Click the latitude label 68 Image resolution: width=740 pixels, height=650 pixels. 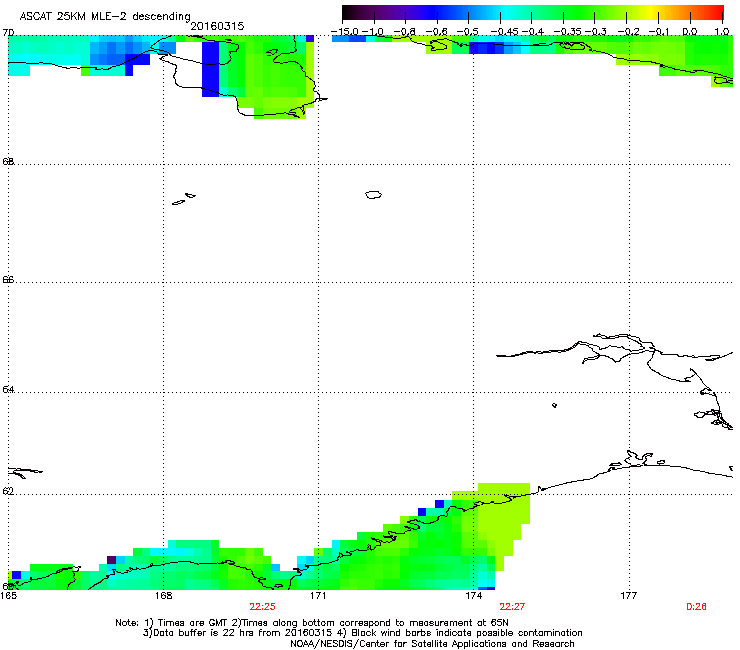[8, 161]
